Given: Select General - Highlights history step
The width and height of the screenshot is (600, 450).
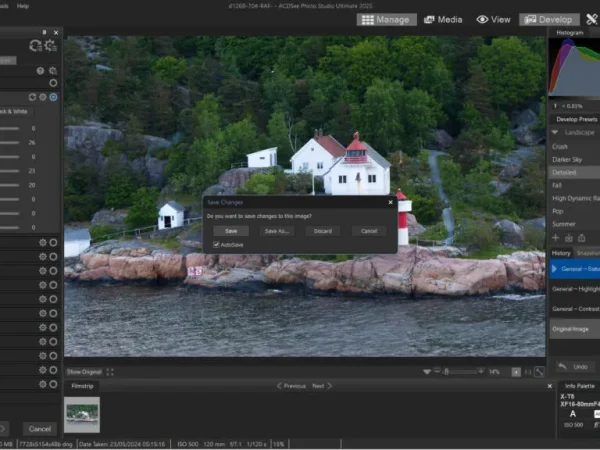Looking at the screenshot, I should [576, 289].
